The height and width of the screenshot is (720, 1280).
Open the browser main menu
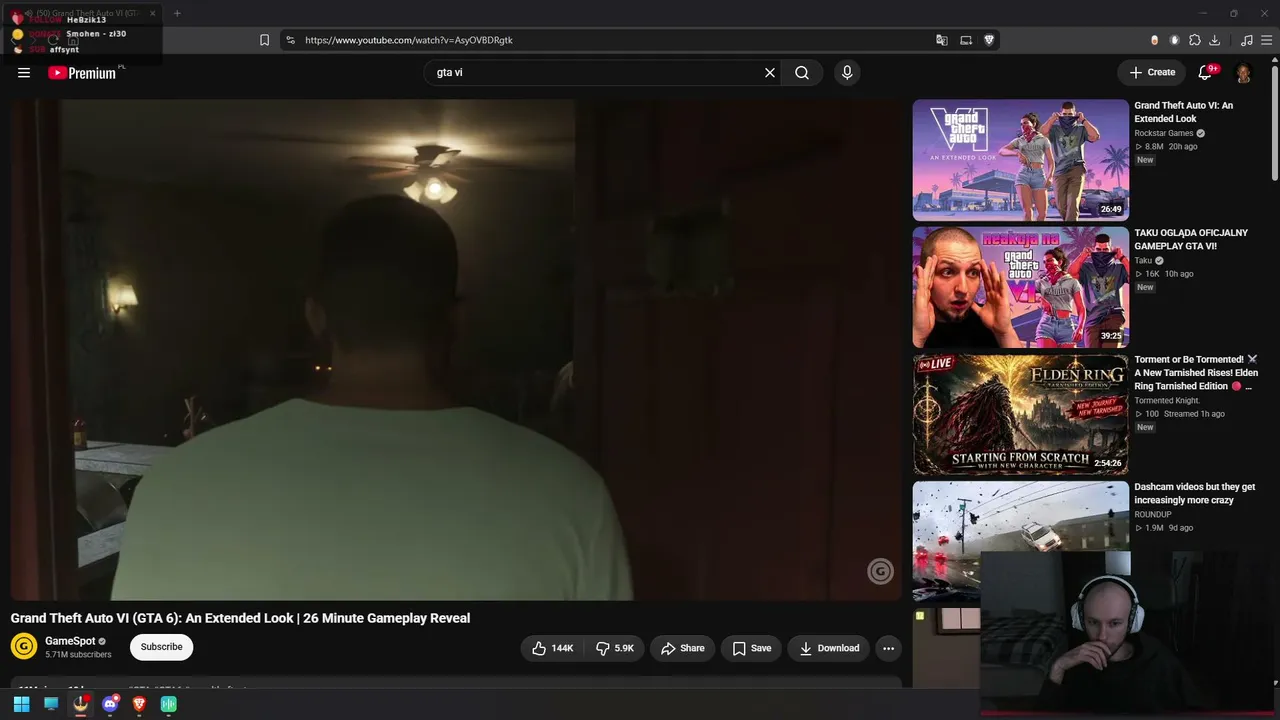coord(1267,40)
